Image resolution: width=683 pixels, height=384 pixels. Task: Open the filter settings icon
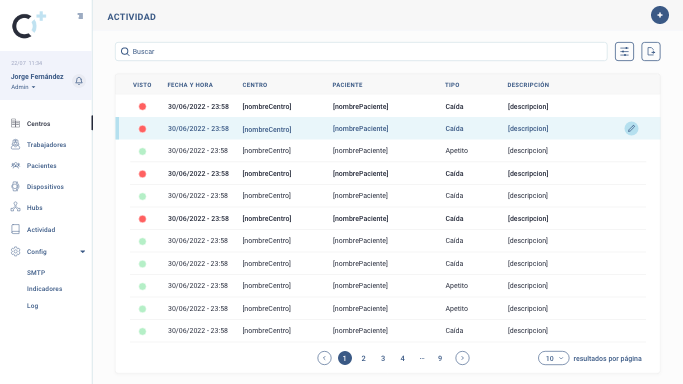(624, 51)
